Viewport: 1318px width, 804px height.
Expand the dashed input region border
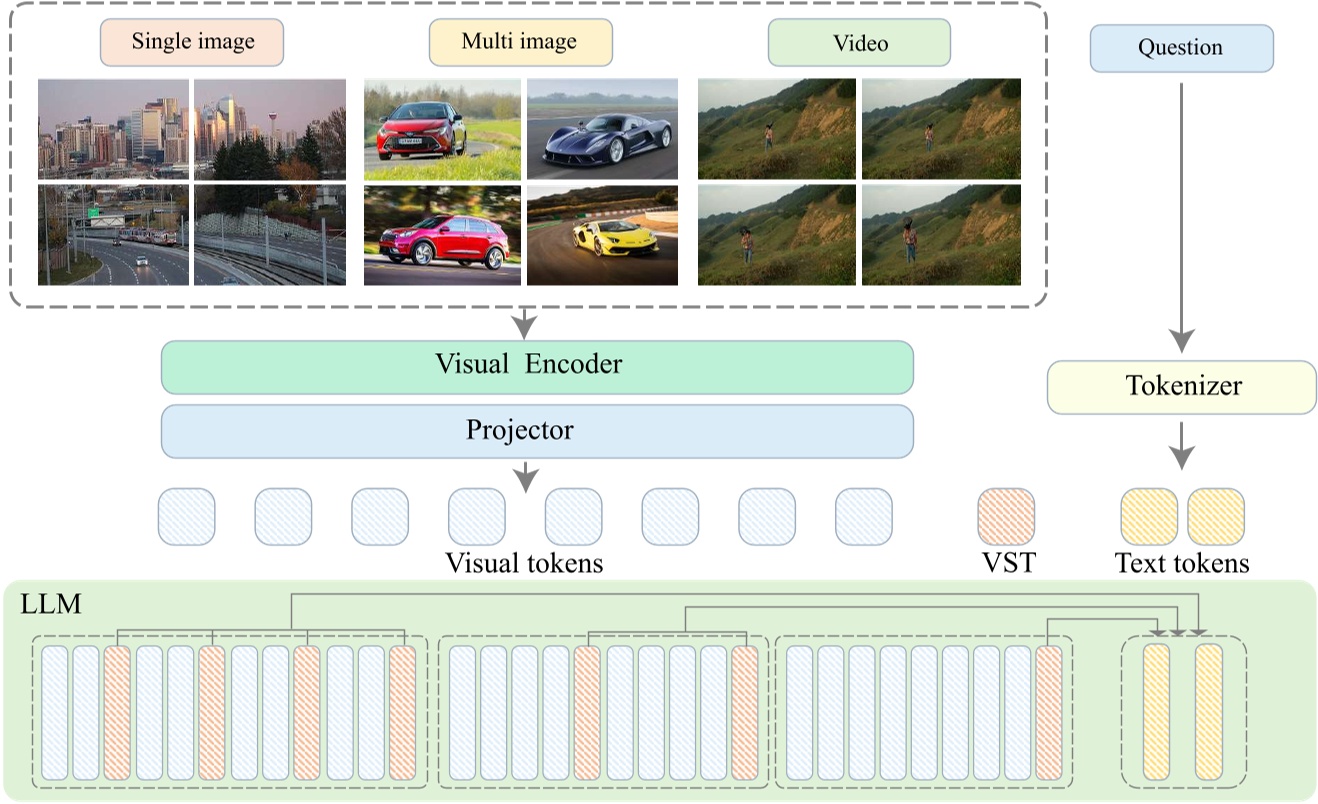[527, 10]
